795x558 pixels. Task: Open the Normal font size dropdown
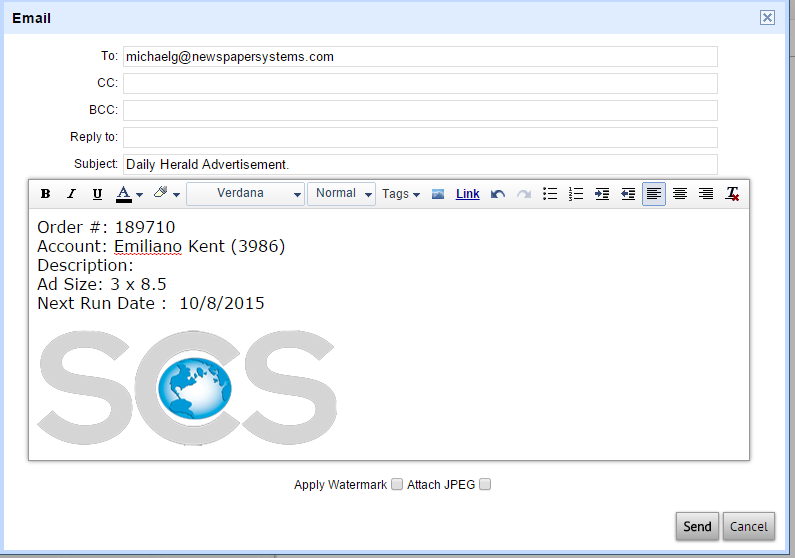(x=341, y=194)
